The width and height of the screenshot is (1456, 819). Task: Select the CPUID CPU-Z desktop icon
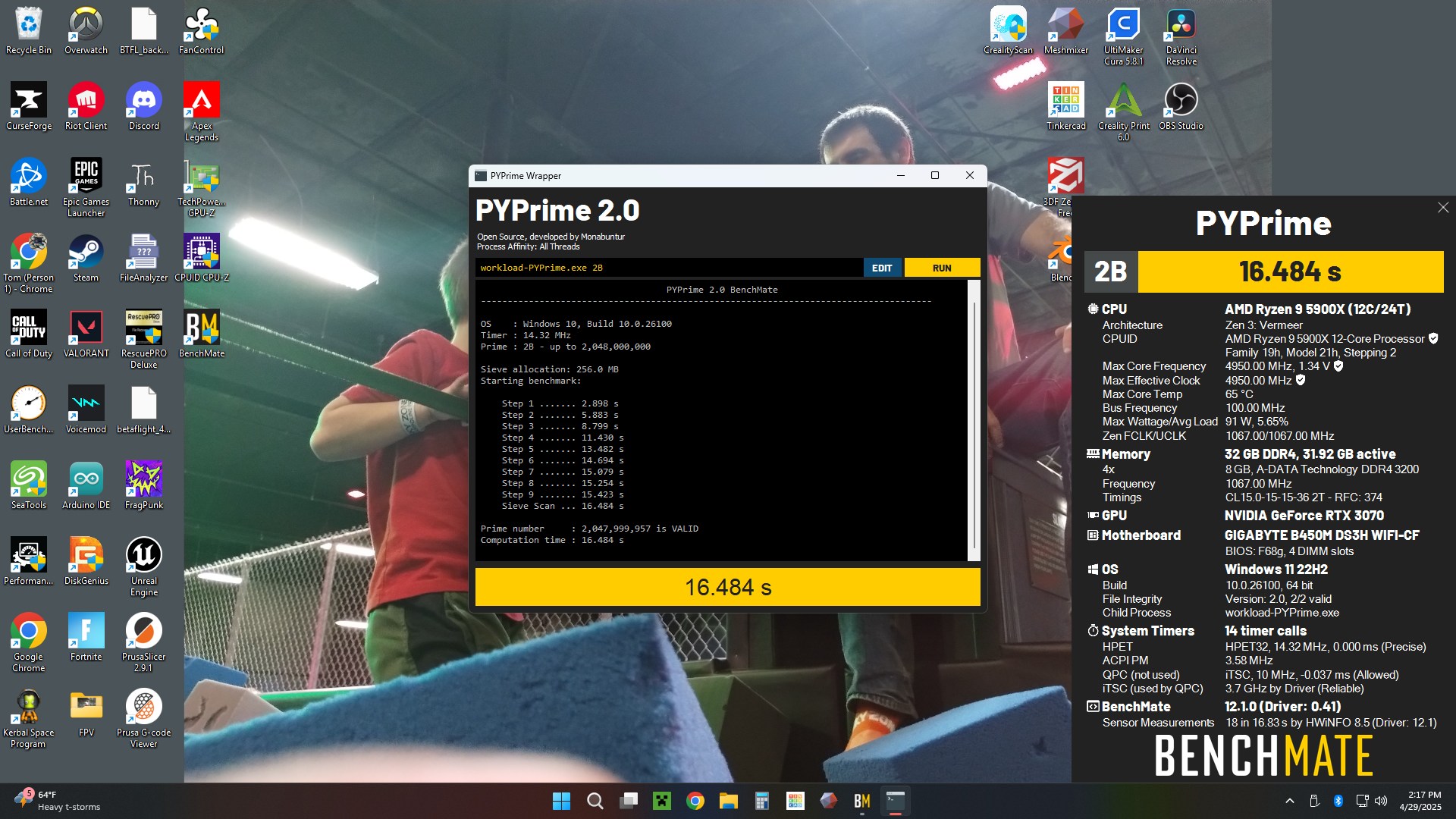click(x=201, y=259)
